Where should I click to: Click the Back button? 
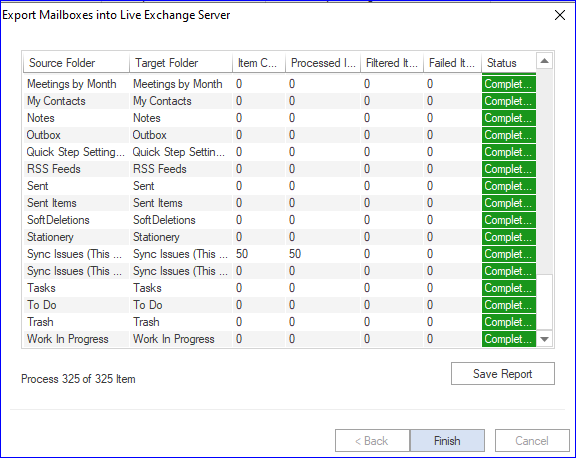[x=372, y=440]
